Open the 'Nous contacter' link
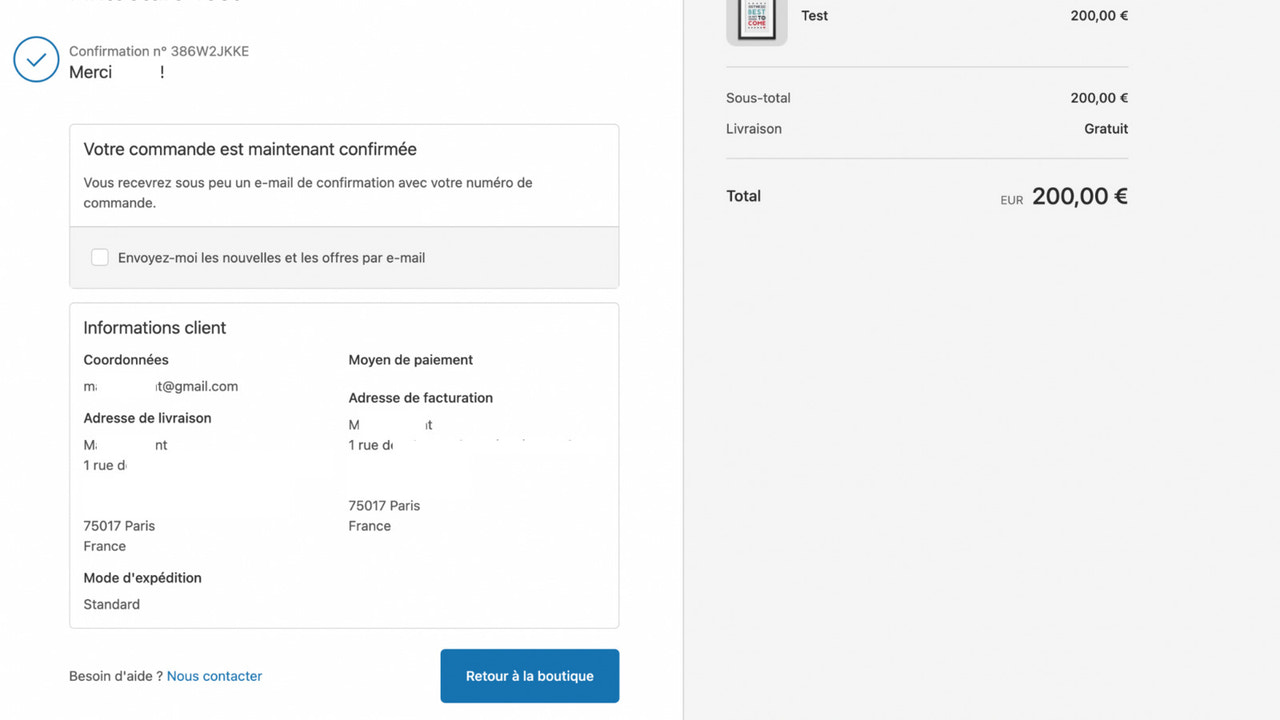The width and height of the screenshot is (1280, 720). [214, 676]
